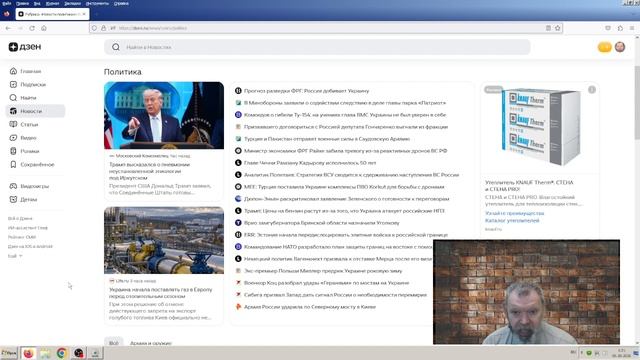Open article Украина начала поставлять газ
Viewport: 640px width, 360px height.
160,293
